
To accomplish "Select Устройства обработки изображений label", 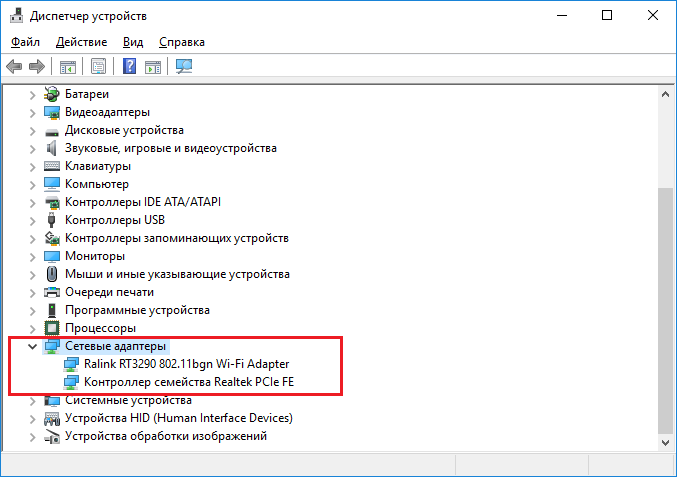I will 166,436.
